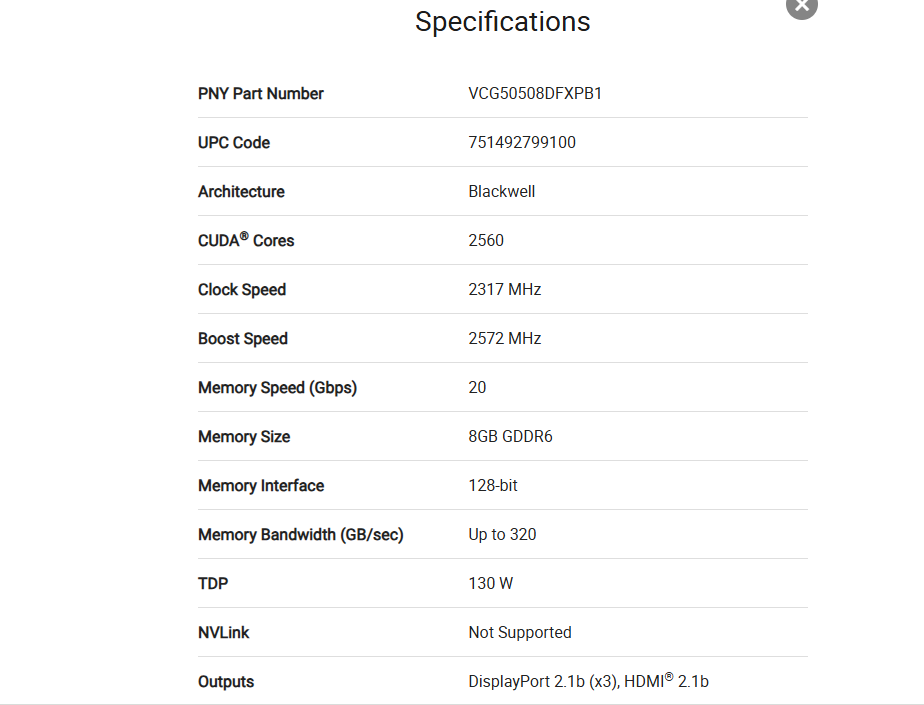Click the Memory Bandwidth (GB/sec) label
This screenshot has width=924, height=705.
pos(301,535)
